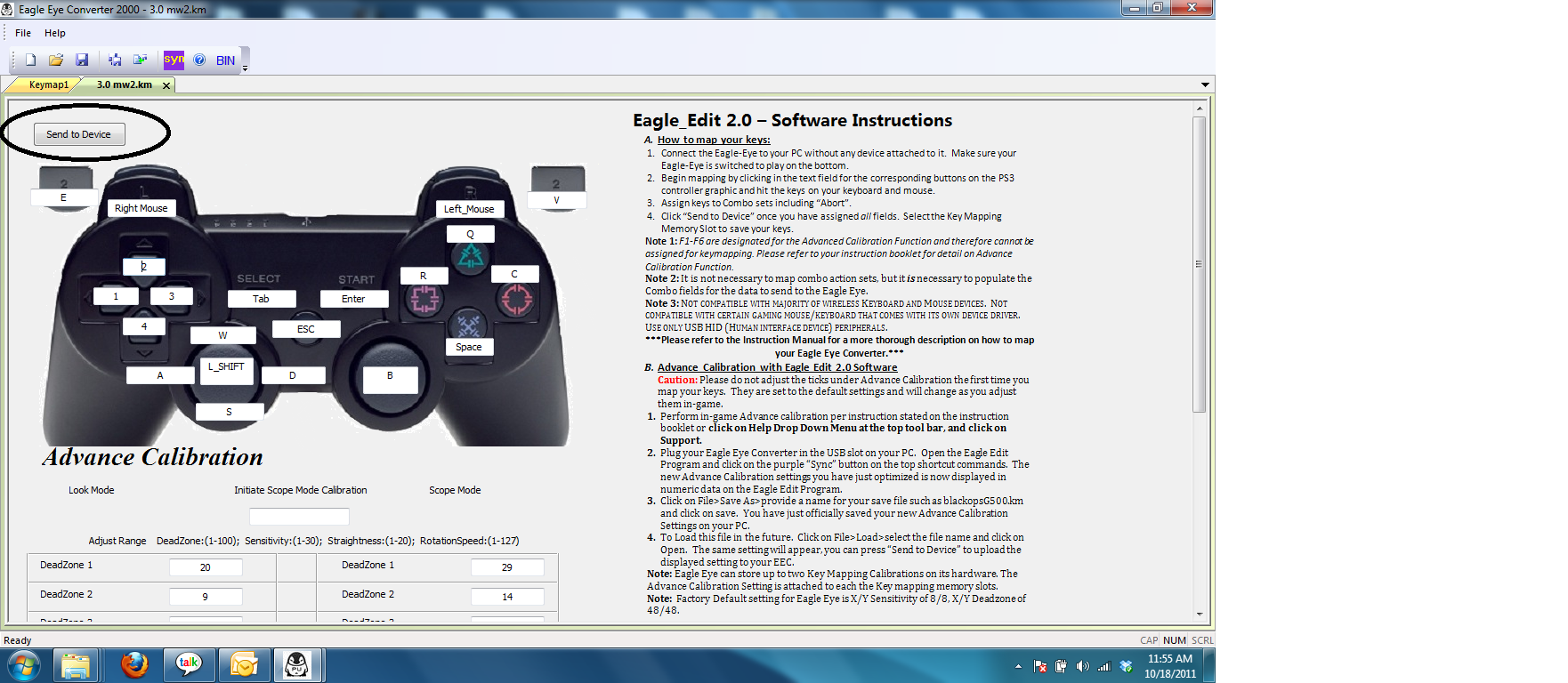Click the vertical scrollbar thumb
Viewport: 1568px width, 683px height.
coord(1199,264)
